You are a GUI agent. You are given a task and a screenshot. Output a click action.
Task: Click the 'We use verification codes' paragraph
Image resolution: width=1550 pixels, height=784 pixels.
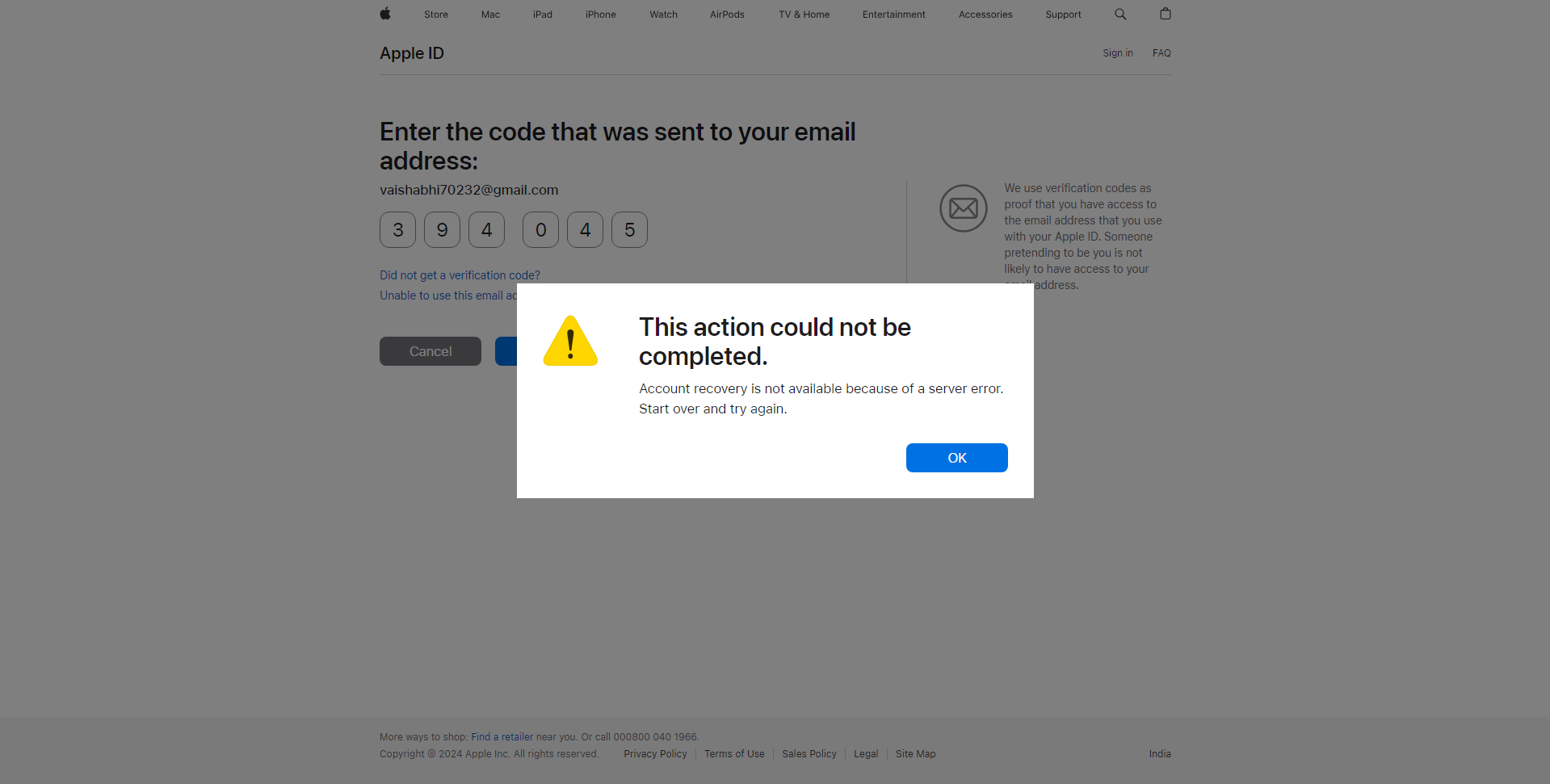pos(1083,237)
